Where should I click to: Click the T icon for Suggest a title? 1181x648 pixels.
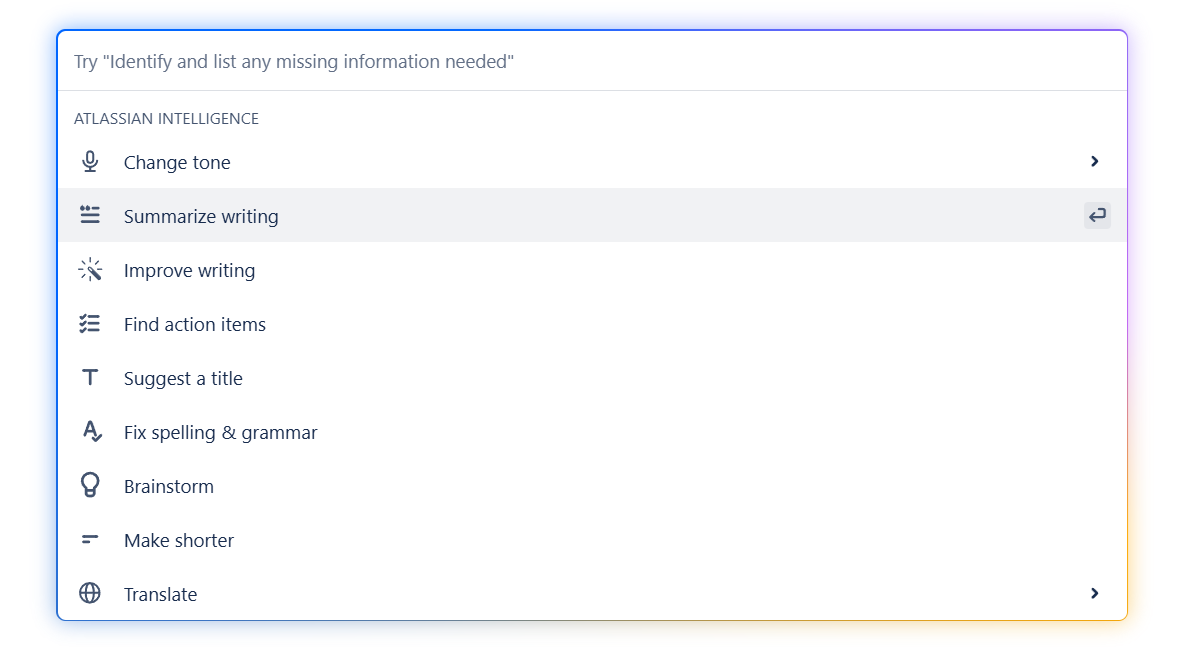pos(90,377)
